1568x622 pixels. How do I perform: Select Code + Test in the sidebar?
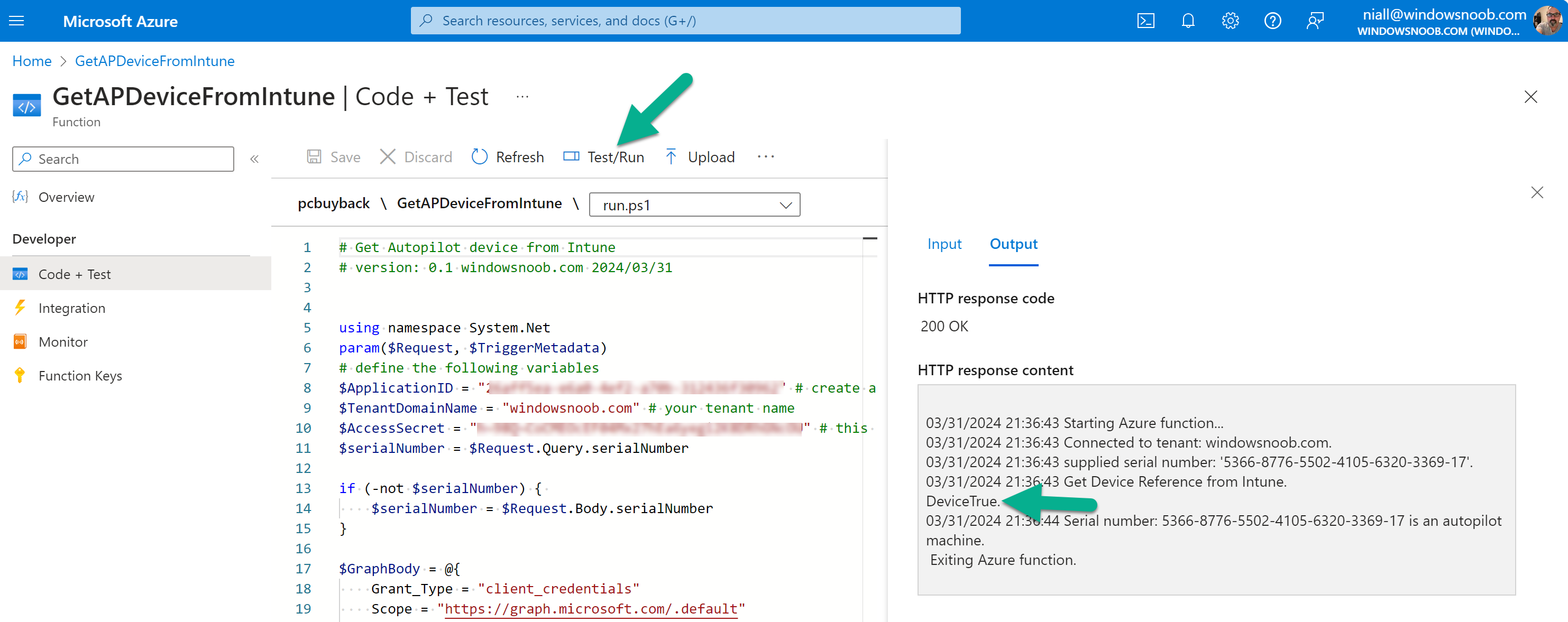(135, 274)
